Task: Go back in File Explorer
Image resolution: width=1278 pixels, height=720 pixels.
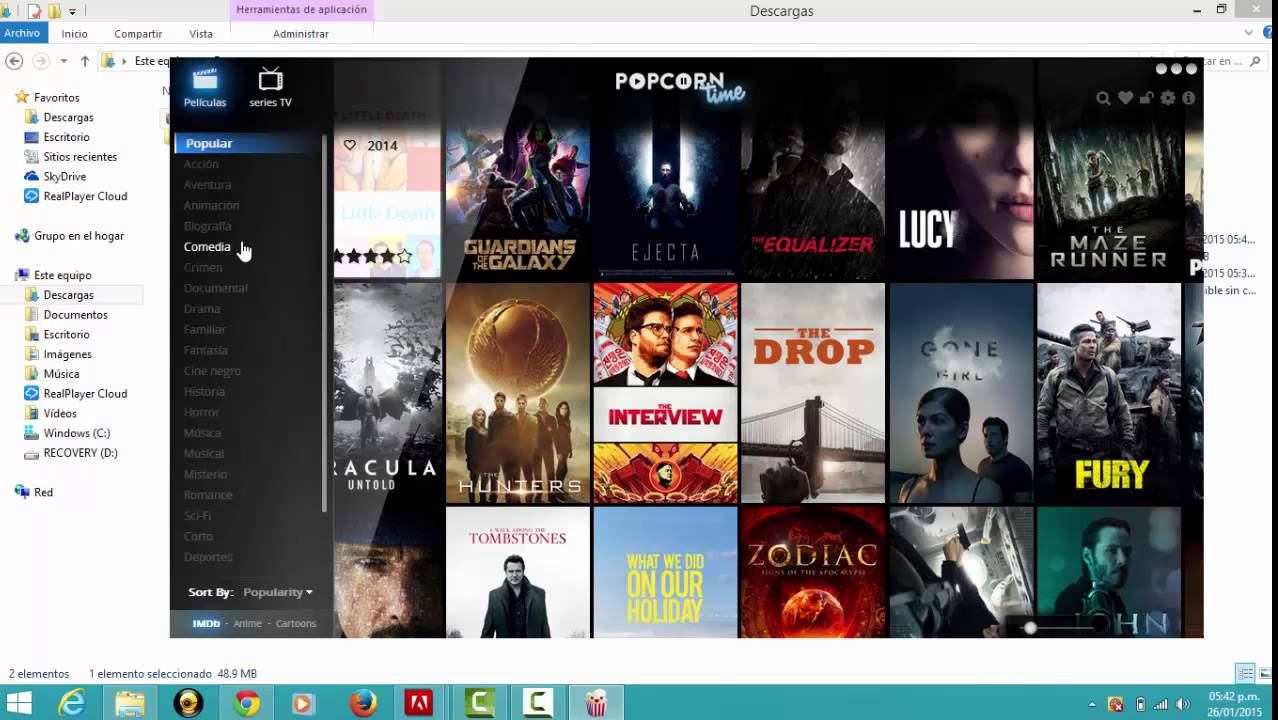Action: [14, 61]
